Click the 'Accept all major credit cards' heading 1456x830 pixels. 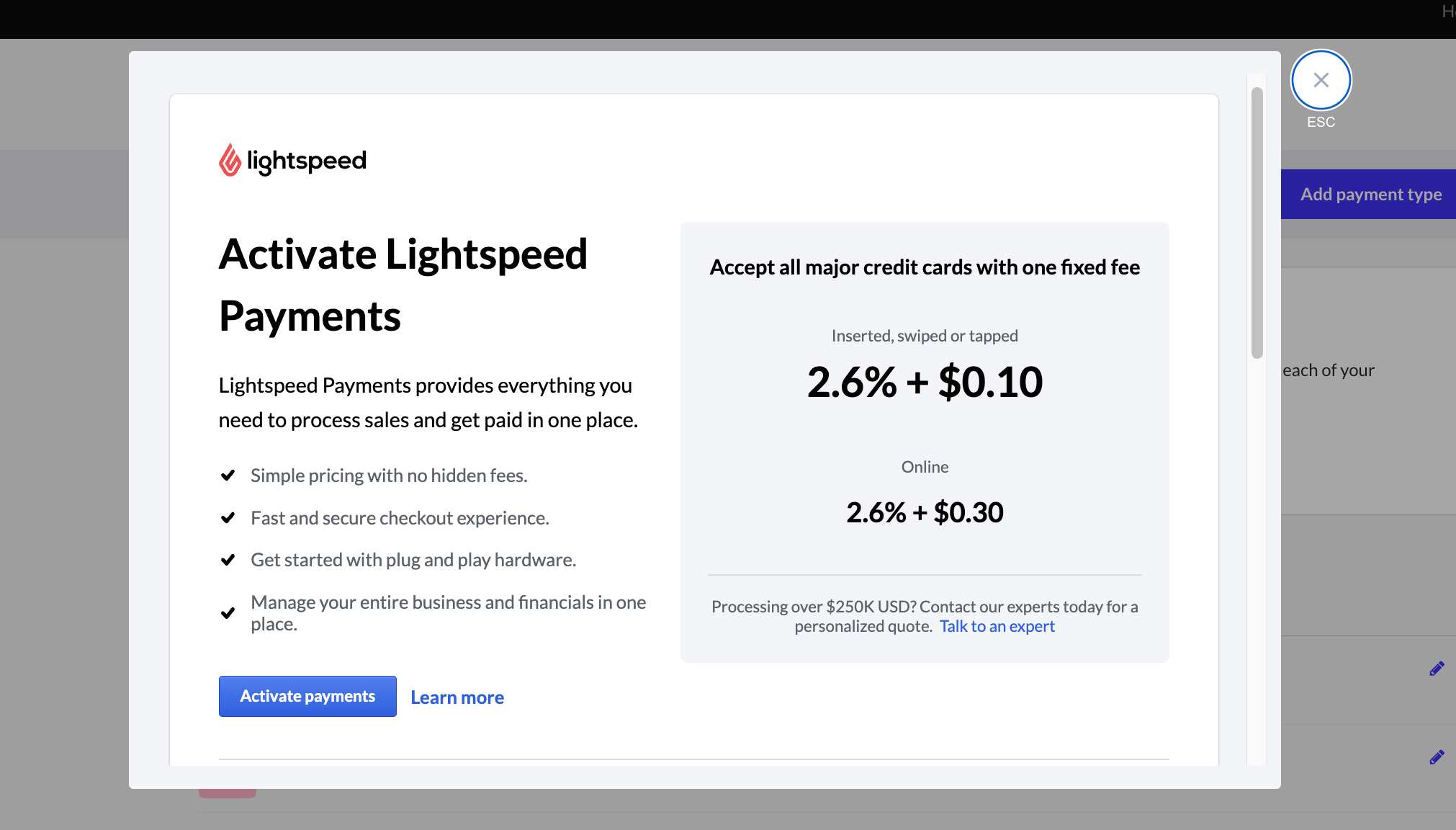coord(924,267)
